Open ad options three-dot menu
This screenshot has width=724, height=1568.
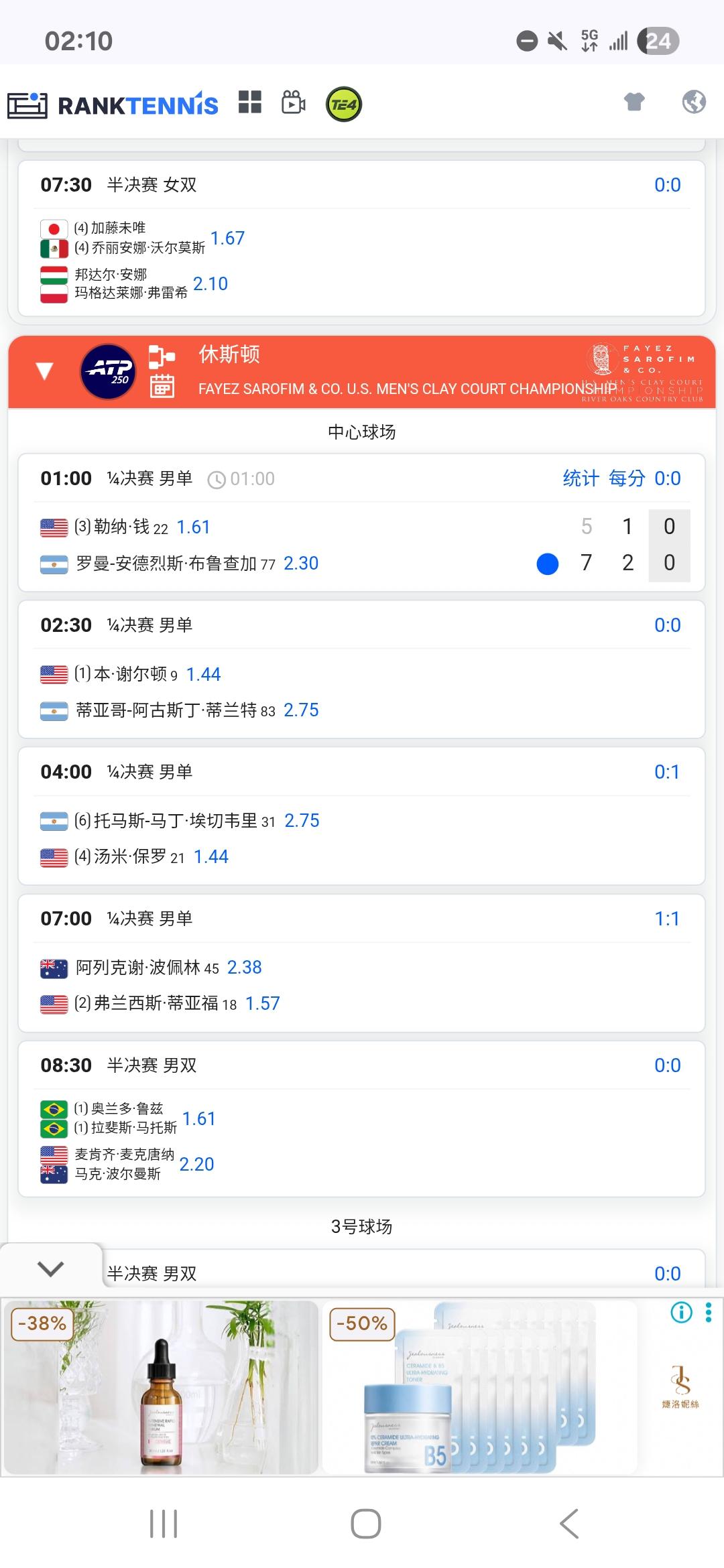click(x=709, y=1312)
